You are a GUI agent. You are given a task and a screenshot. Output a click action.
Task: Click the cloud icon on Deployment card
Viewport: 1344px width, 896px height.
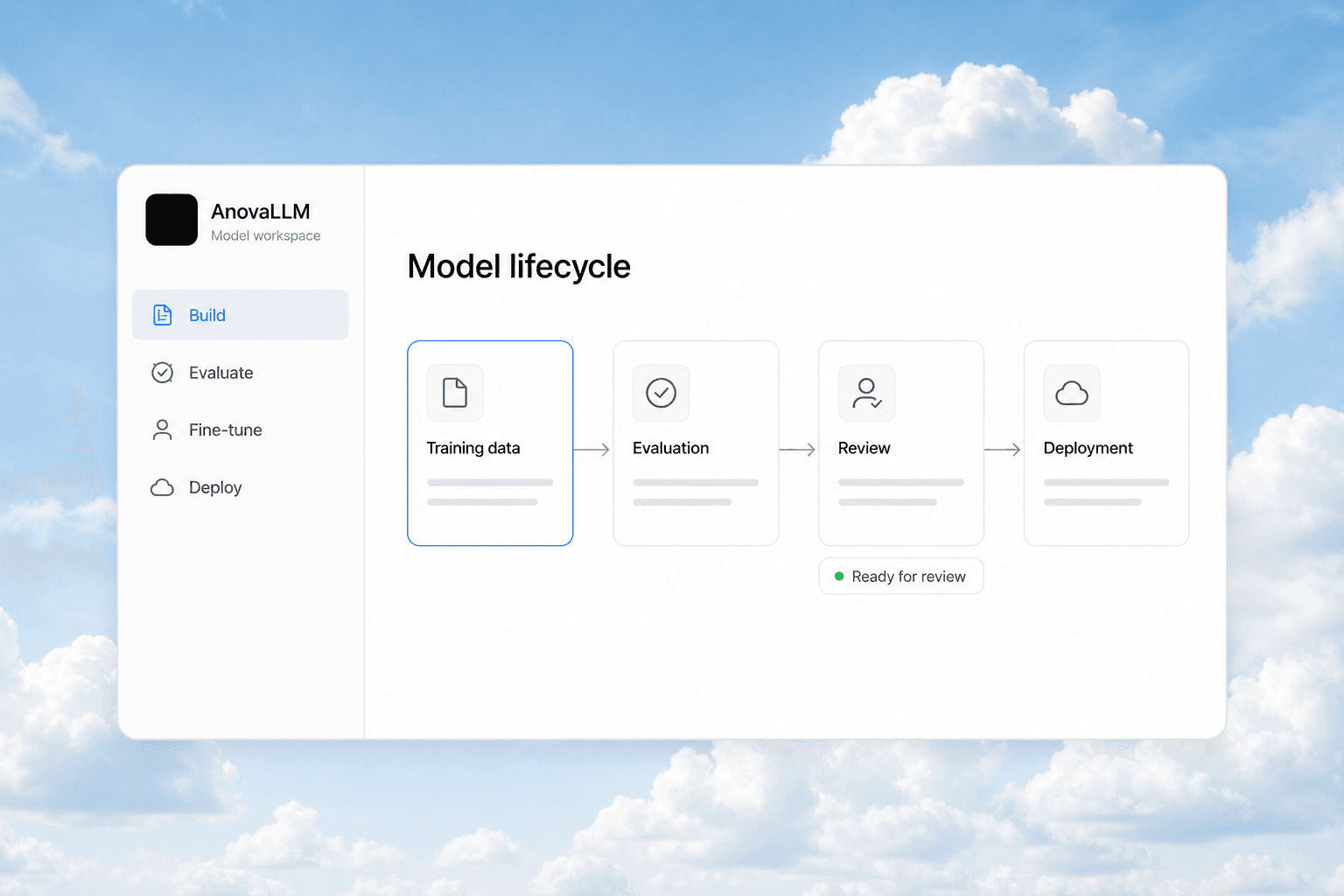tap(1072, 393)
